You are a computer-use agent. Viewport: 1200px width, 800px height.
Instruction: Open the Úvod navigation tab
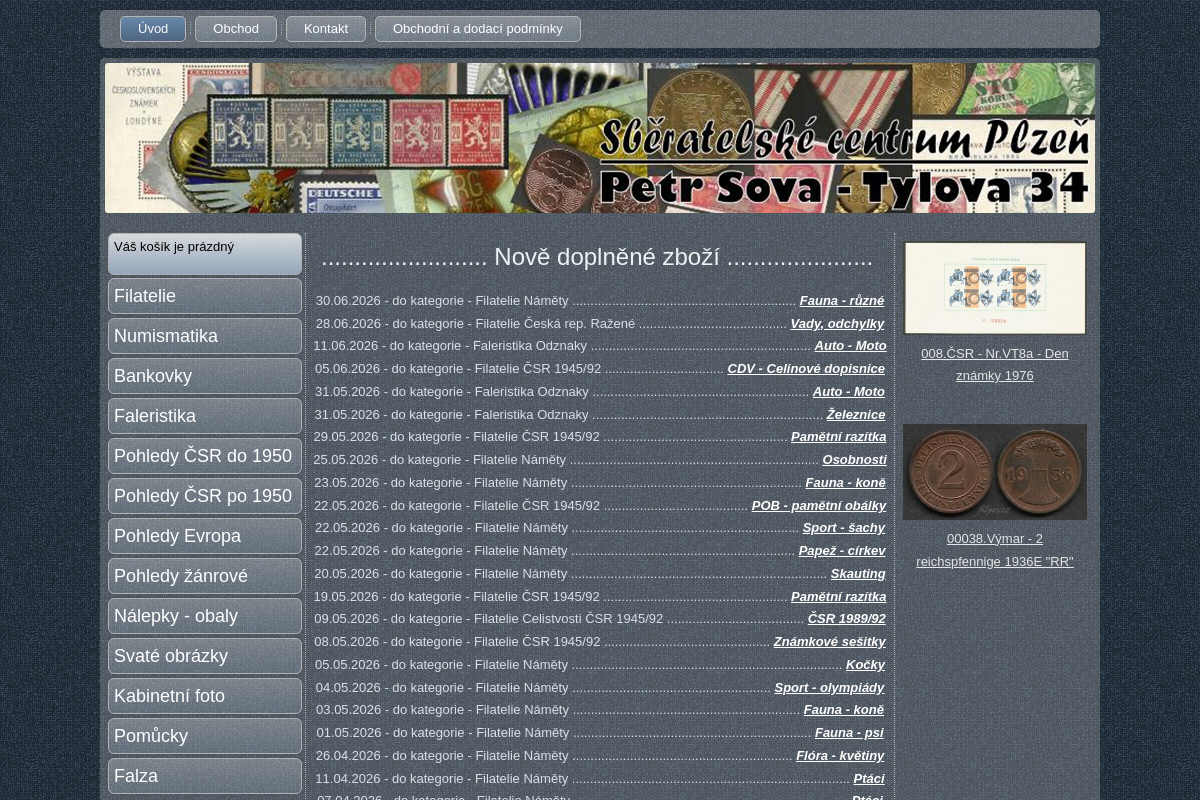coord(153,29)
